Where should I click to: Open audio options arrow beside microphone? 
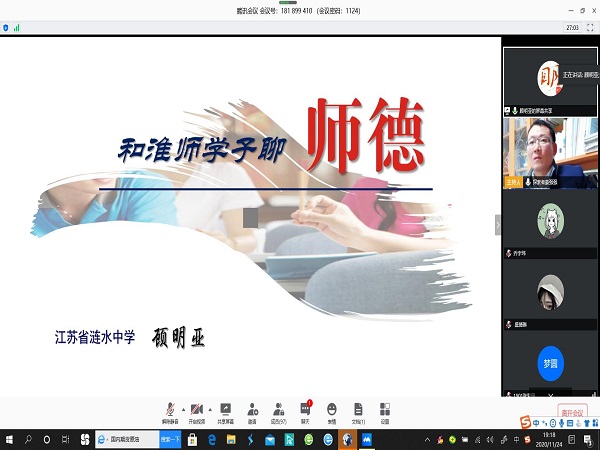click(184, 409)
